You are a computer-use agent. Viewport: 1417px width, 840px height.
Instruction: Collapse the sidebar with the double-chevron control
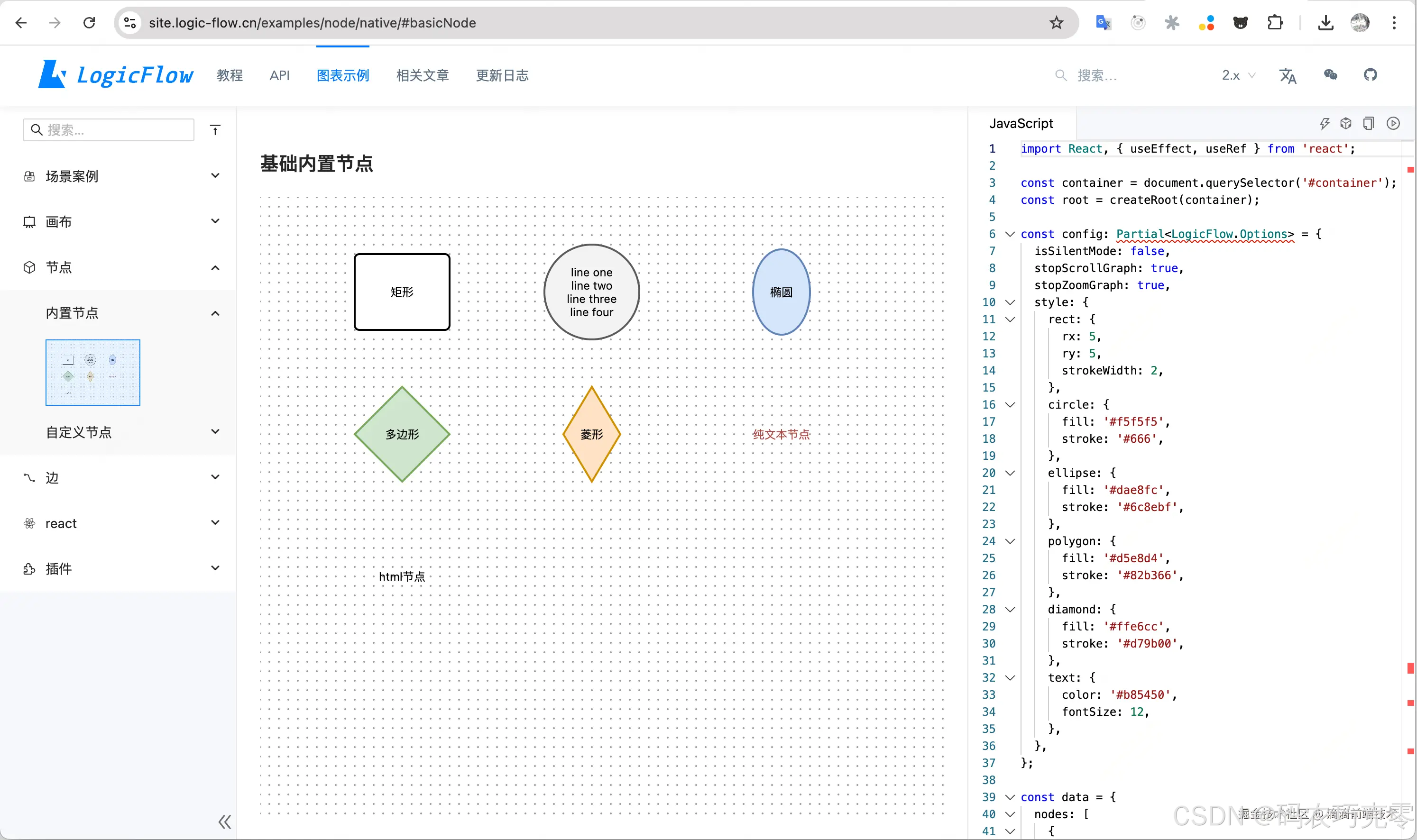click(225, 822)
